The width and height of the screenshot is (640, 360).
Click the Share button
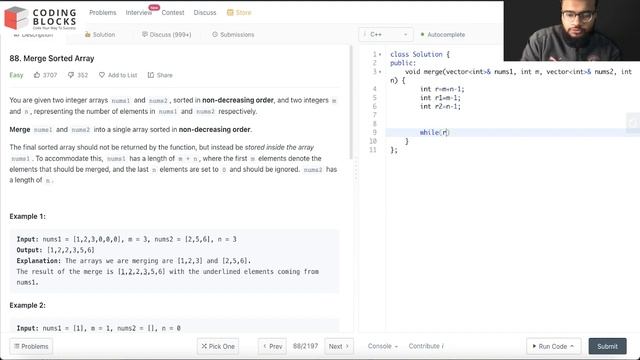[160, 75]
